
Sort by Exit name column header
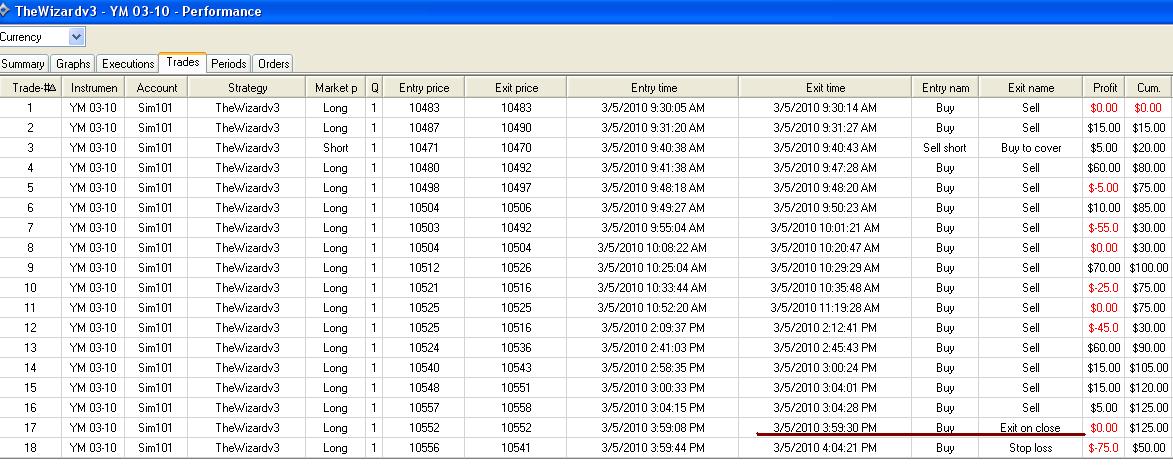pyautogui.click(x=1031, y=88)
